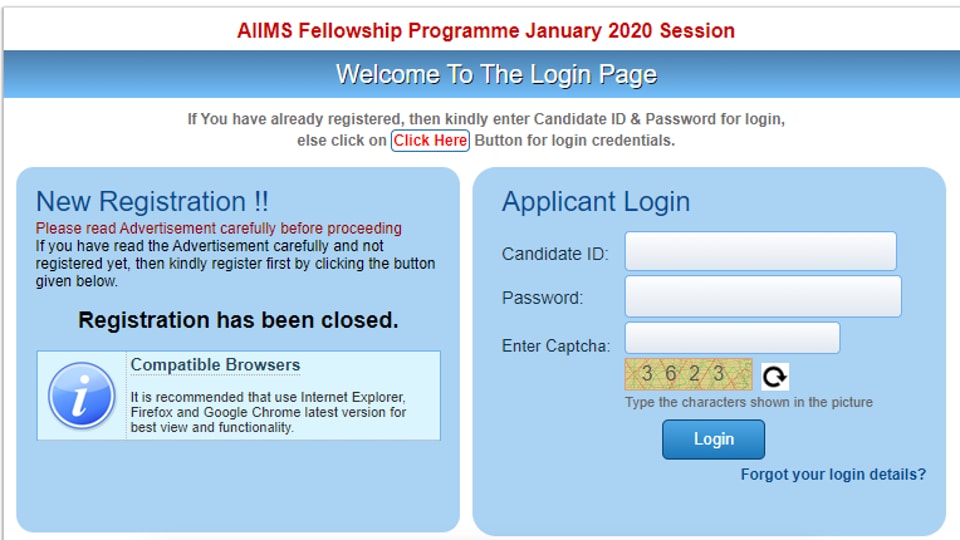
Task: Click the red Please read Advertisement warning
Action: point(218,228)
